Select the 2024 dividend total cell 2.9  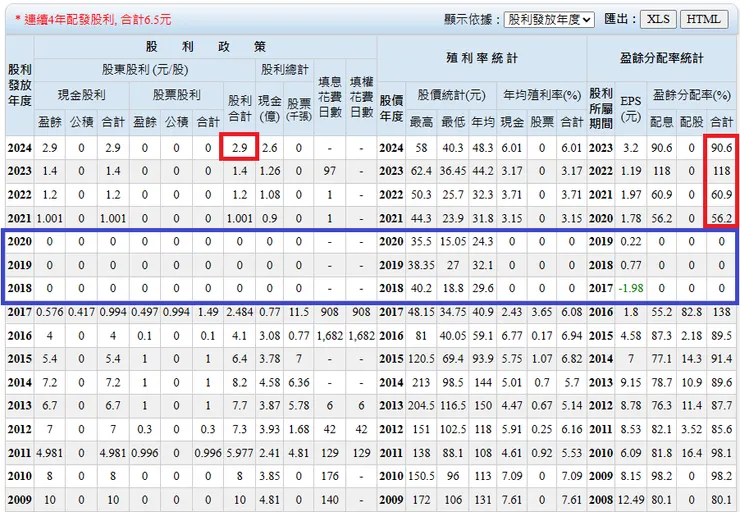tap(240, 148)
